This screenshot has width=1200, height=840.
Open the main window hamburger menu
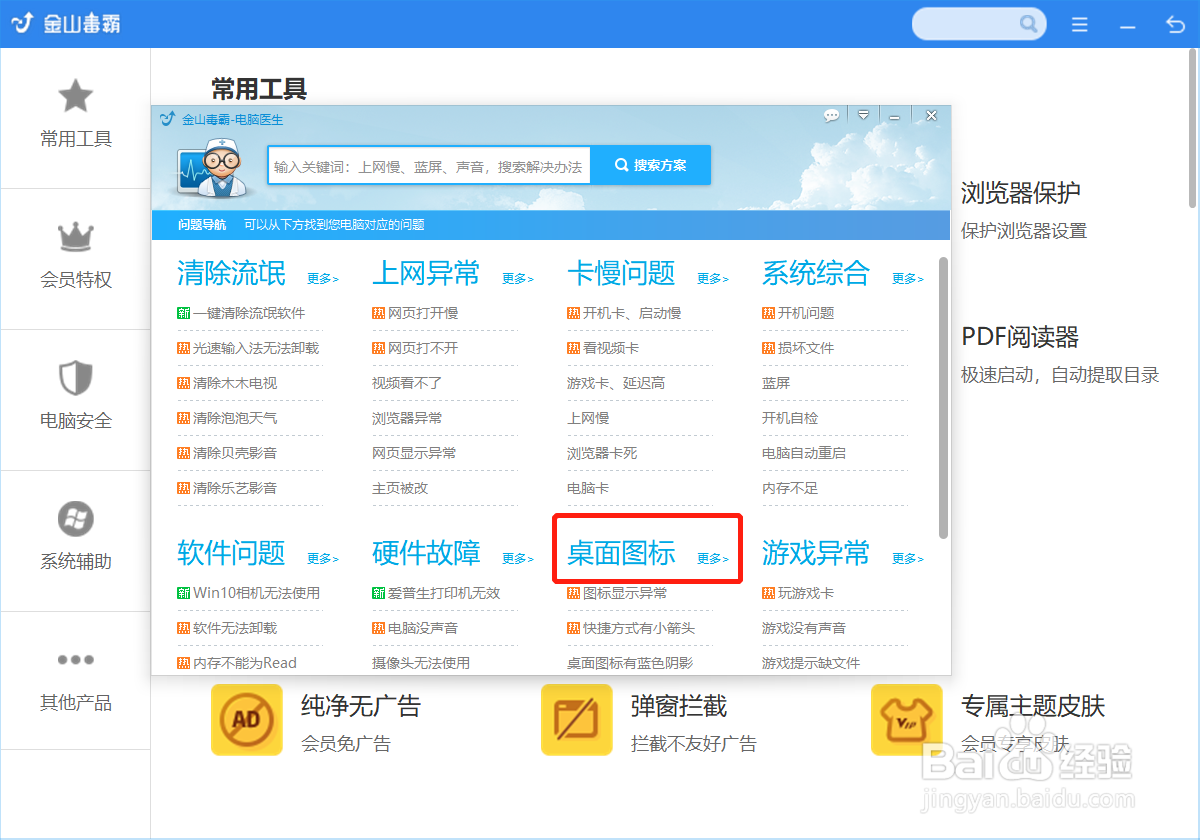[x=1080, y=24]
